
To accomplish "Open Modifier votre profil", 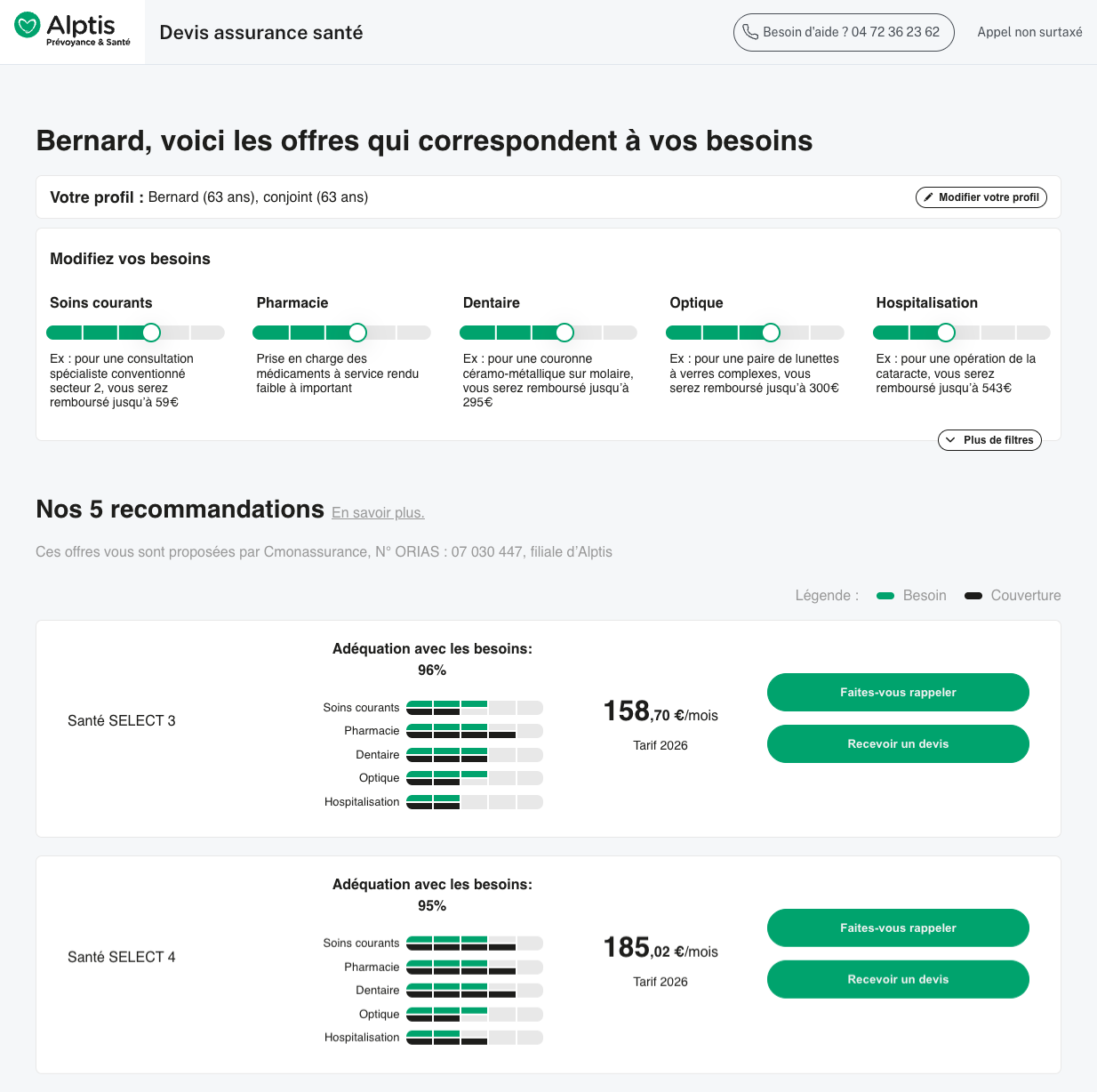I will (x=981, y=197).
